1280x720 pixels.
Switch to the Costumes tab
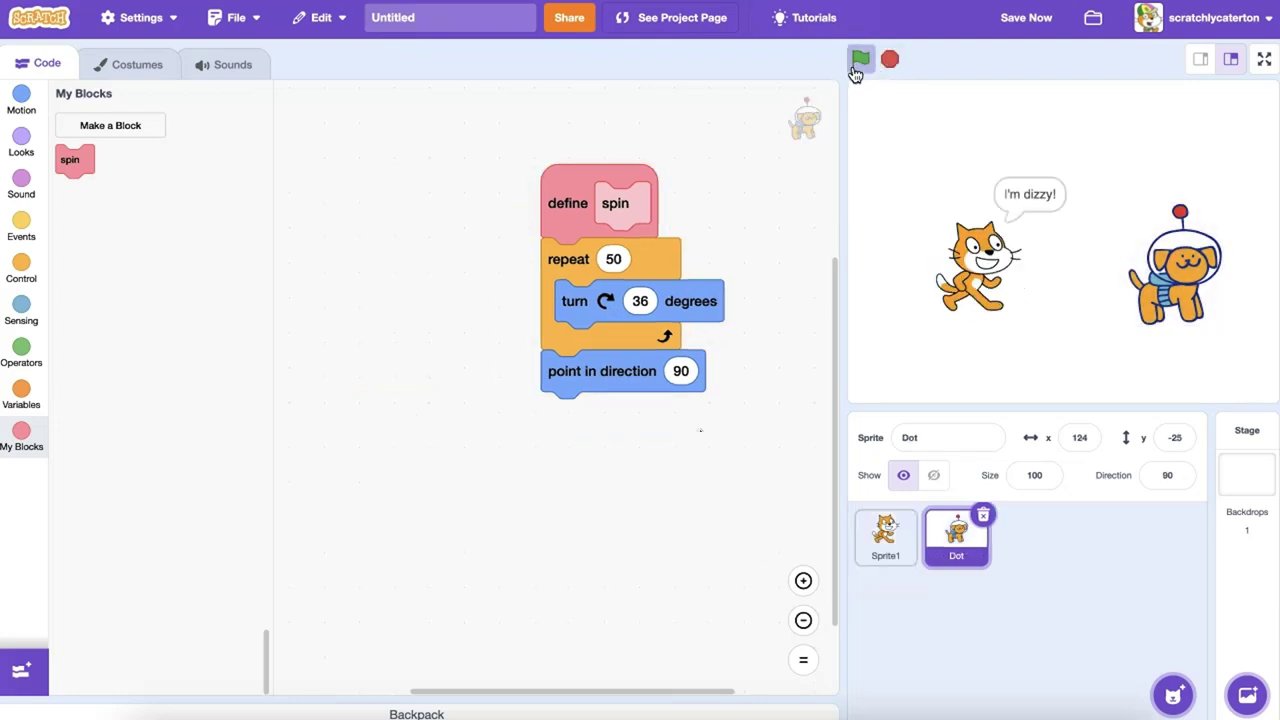[x=127, y=65]
